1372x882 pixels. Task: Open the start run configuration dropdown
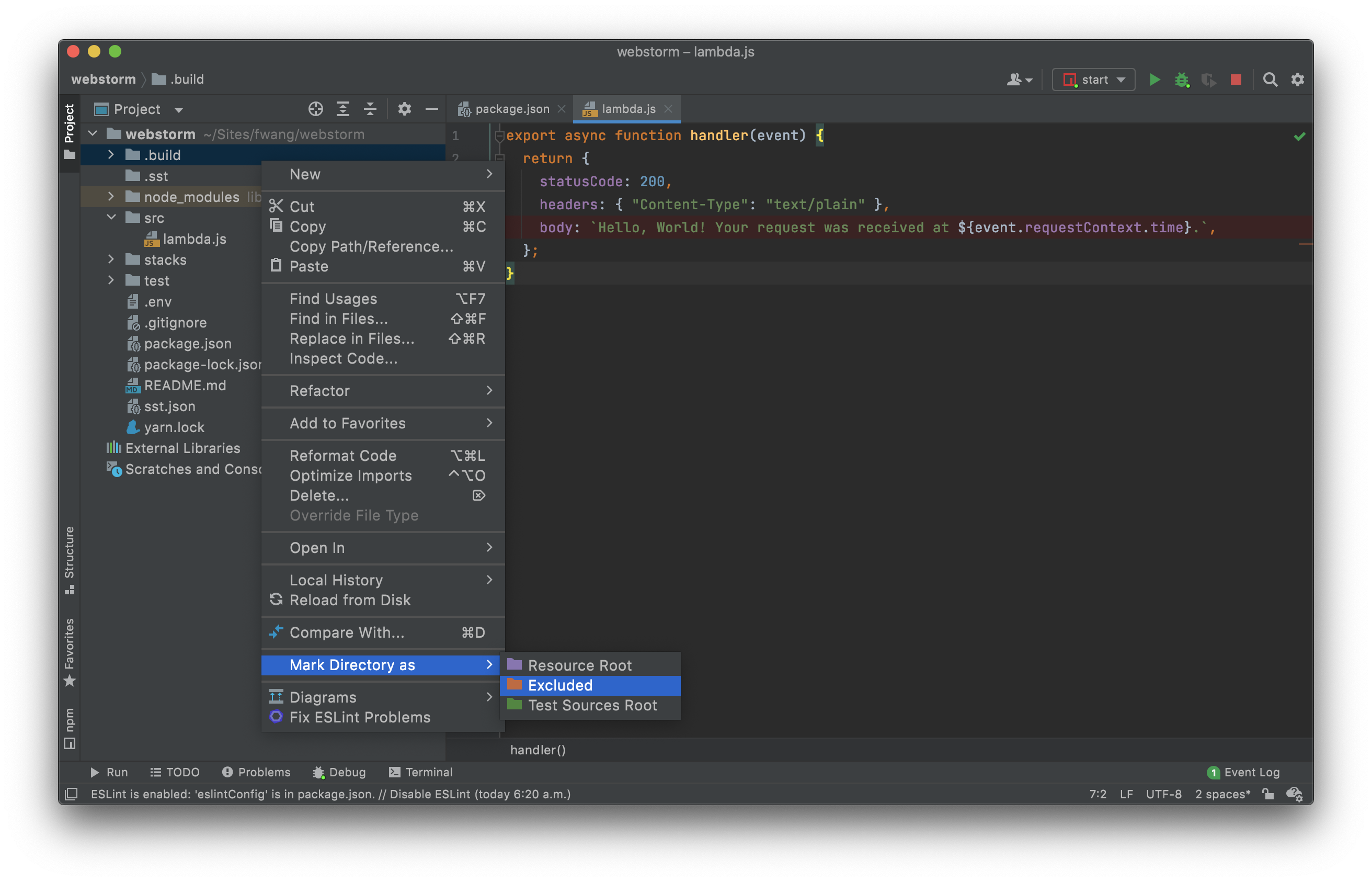[1094, 80]
